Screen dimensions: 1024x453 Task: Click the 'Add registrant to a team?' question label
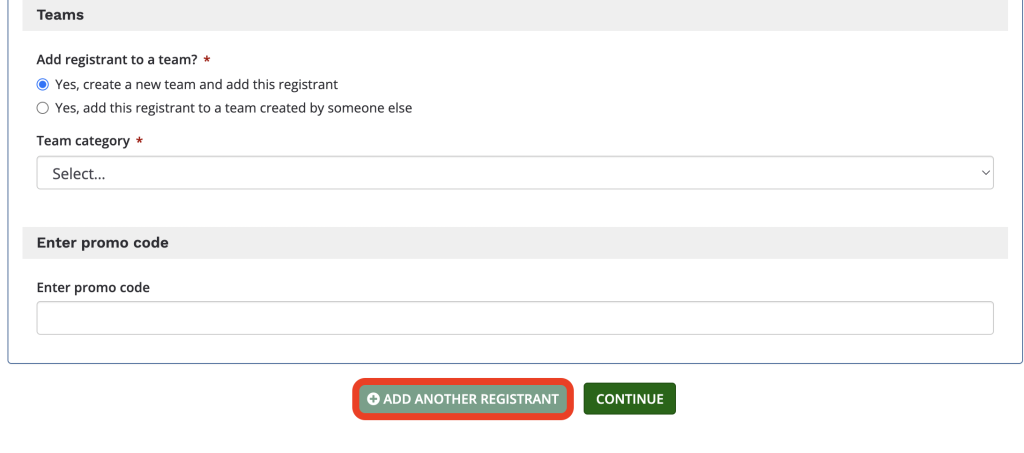click(x=117, y=59)
